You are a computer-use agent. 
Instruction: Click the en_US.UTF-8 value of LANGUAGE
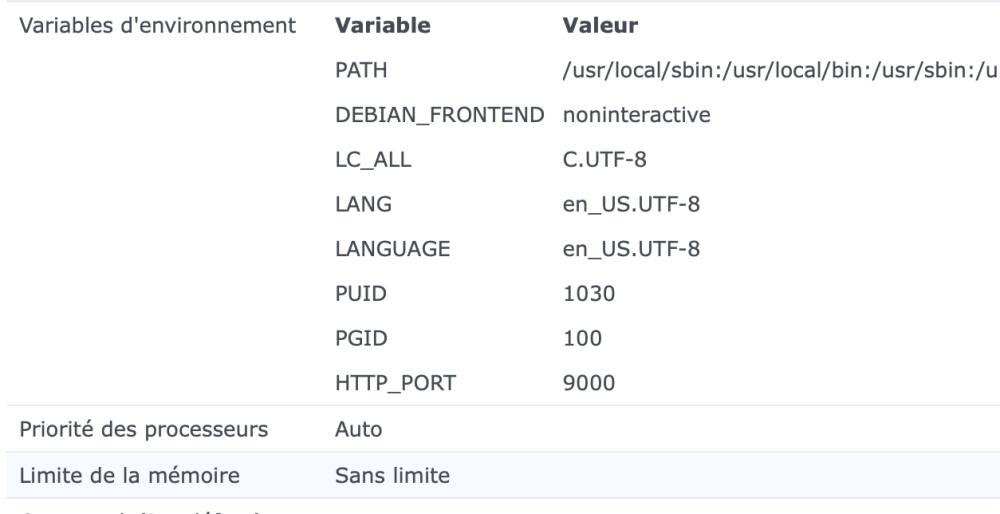pos(616,248)
